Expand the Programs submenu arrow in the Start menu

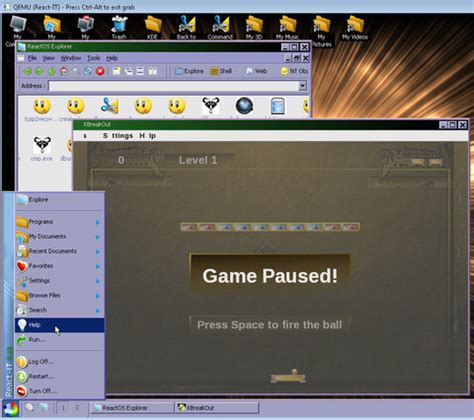pos(98,222)
